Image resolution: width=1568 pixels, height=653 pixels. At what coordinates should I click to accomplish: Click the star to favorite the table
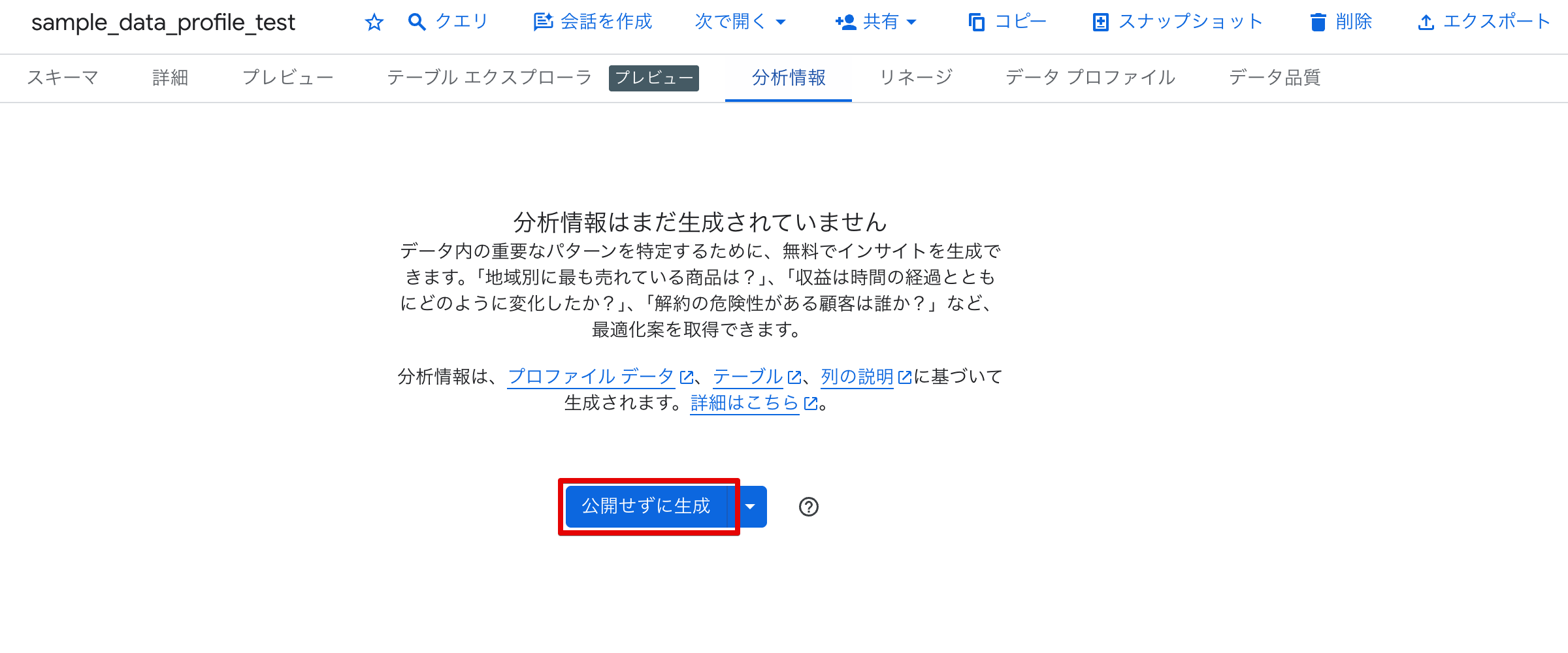(374, 22)
